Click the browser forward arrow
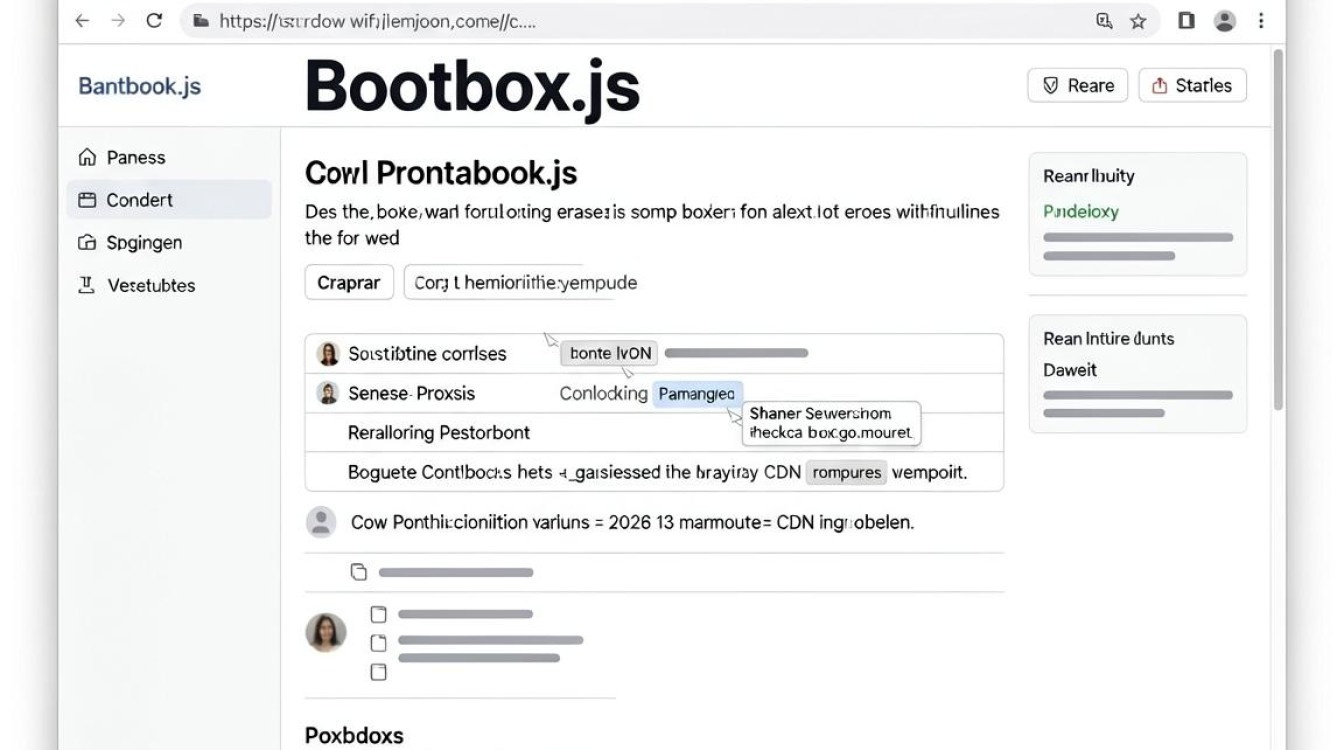The height and width of the screenshot is (750, 1344). point(118,20)
